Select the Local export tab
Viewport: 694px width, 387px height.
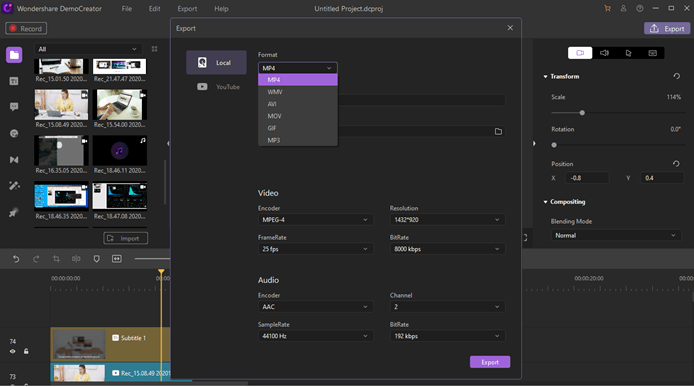216,62
